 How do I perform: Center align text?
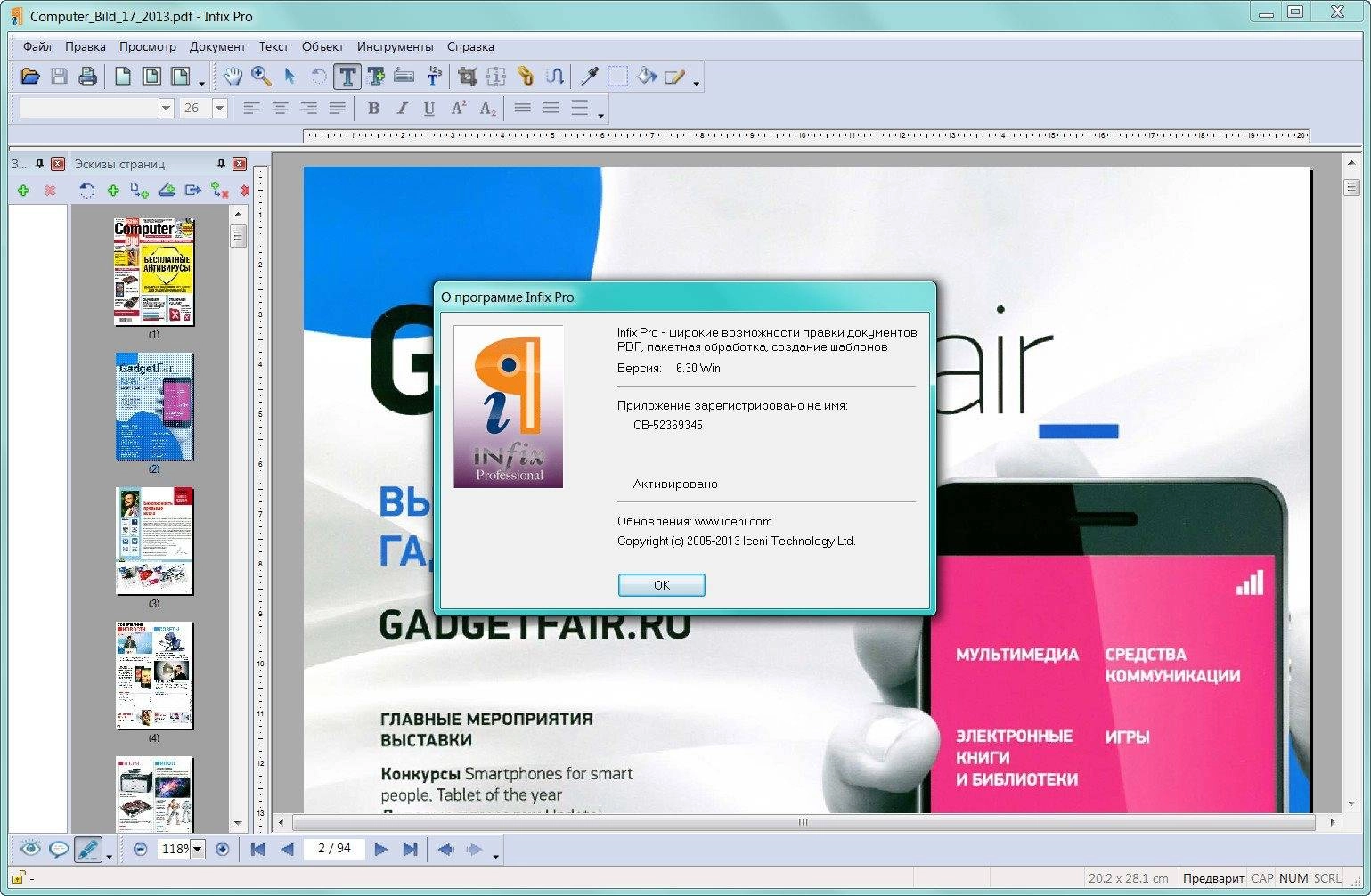pyautogui.click(x=281, y=109)
